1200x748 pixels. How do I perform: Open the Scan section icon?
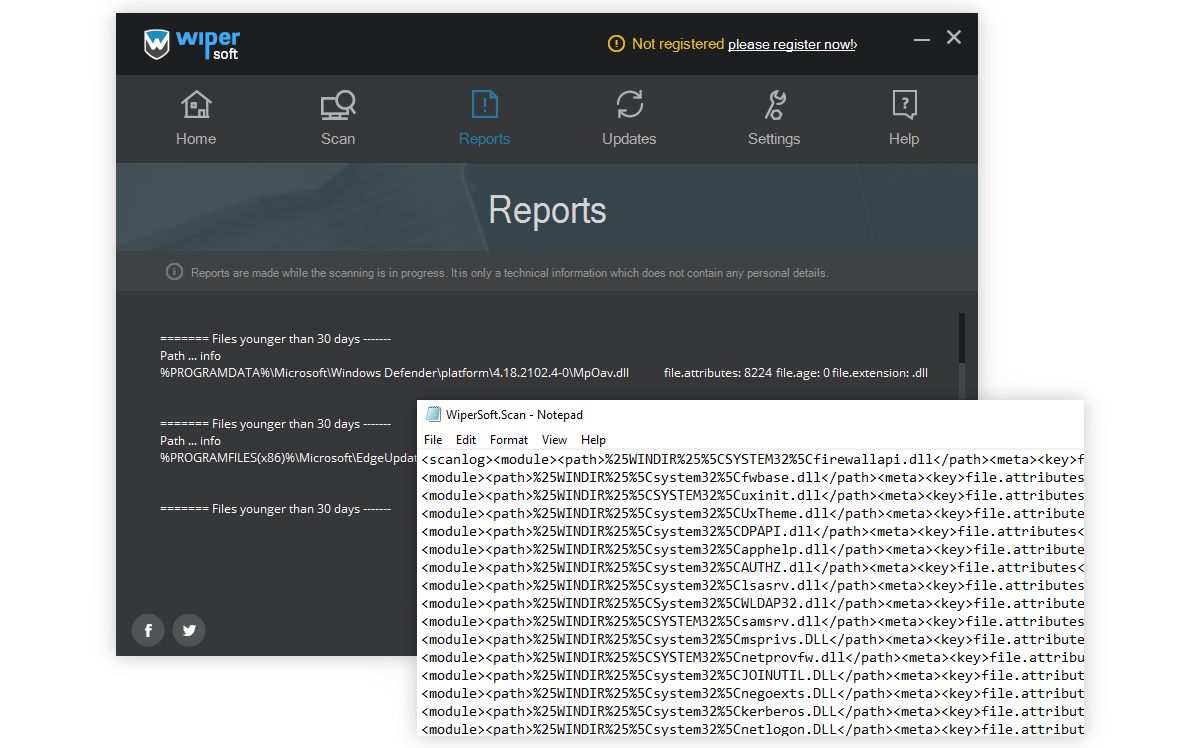[x=338, y=105]
